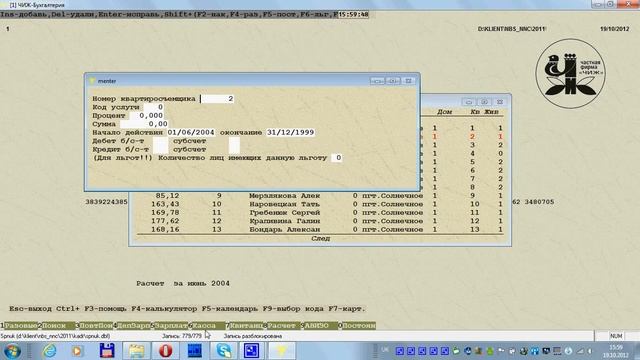Viewport: 640px width, 360px height.
Task: Minimize the menter dialog window
Action: tap(377, 81)
